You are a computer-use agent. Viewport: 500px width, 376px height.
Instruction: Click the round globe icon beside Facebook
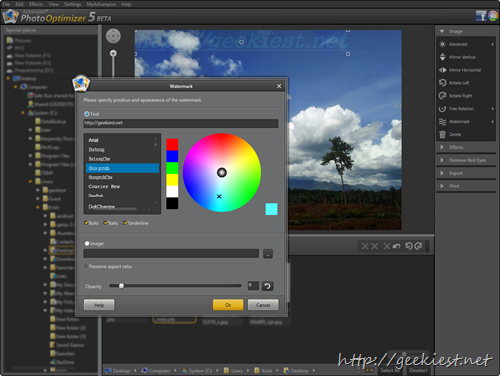(493, 16)
